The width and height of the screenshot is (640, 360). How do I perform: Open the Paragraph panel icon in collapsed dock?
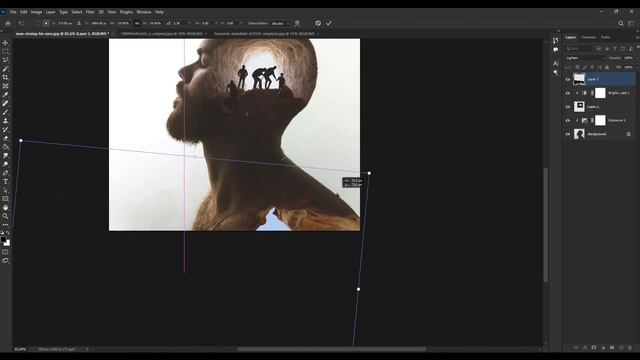click(556, 72)
